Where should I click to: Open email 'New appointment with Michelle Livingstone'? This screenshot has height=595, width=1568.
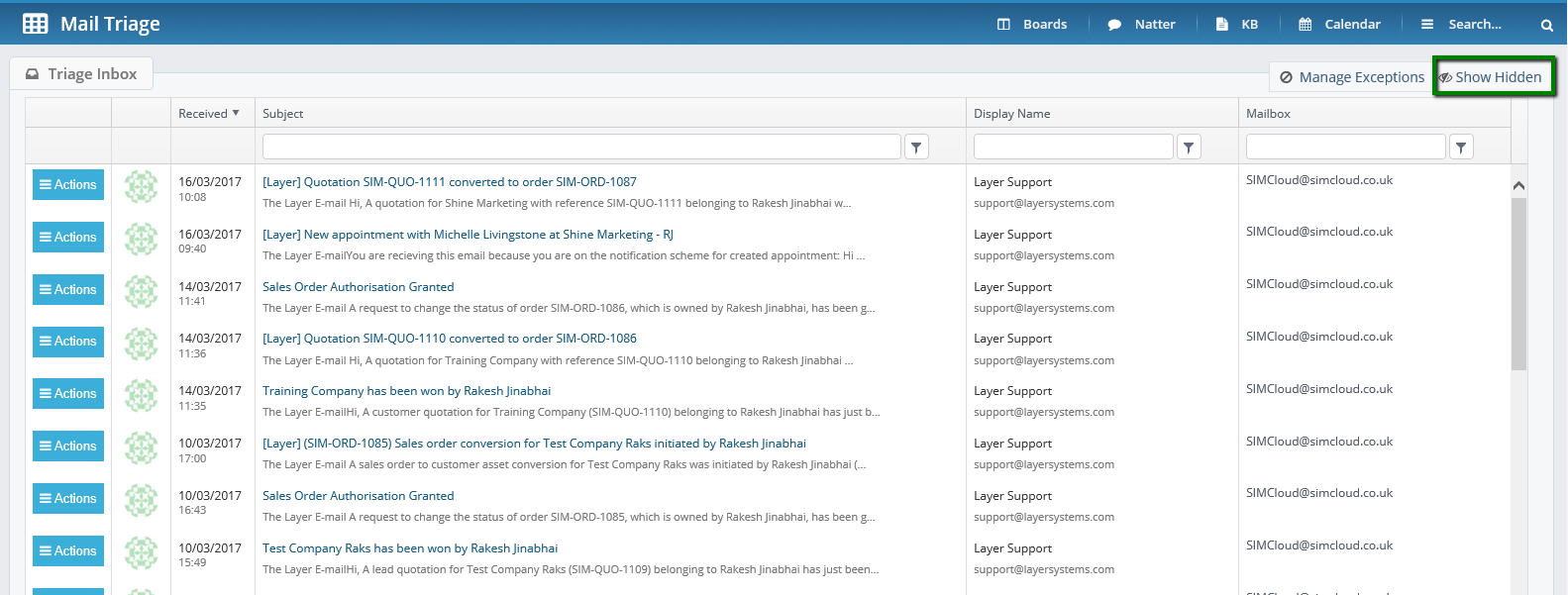[x=468, y=235]
